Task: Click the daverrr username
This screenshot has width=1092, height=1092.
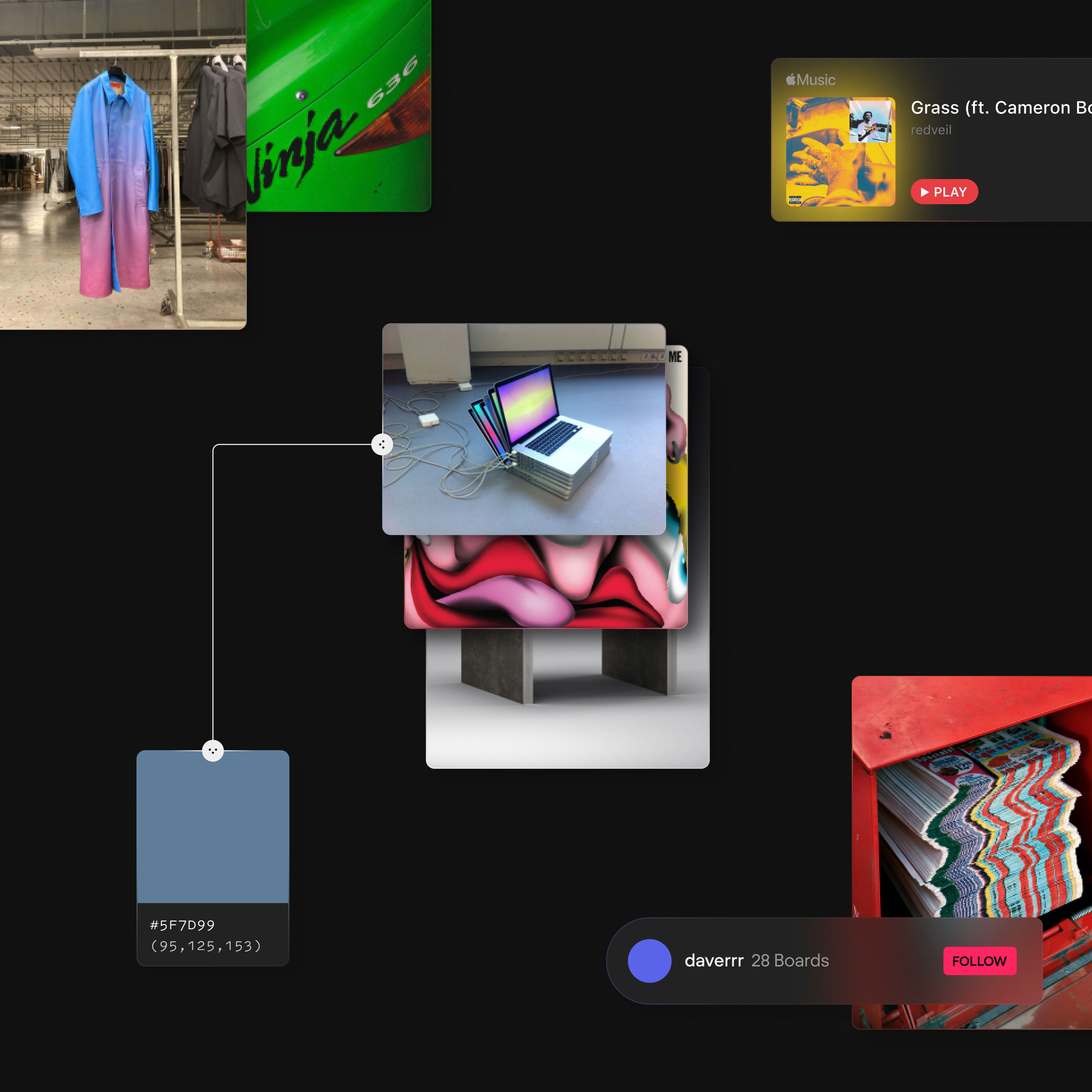Action: [x=714, y=961]
